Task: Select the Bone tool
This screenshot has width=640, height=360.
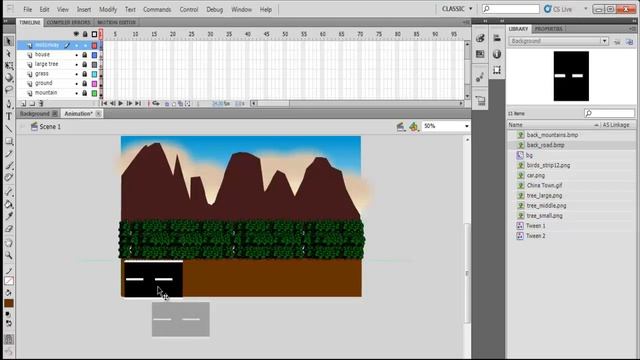Action: [9, 192]
